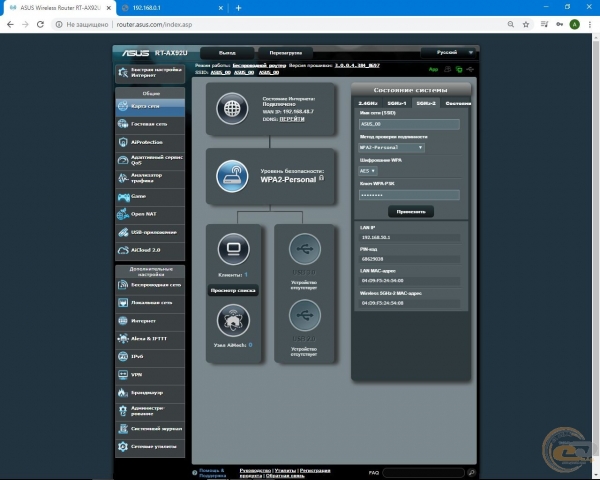This screenshot has height=480, width=600.
Task: Open the Wireless (Беспроводная сеть) settings icon
Action: [123, 285]
